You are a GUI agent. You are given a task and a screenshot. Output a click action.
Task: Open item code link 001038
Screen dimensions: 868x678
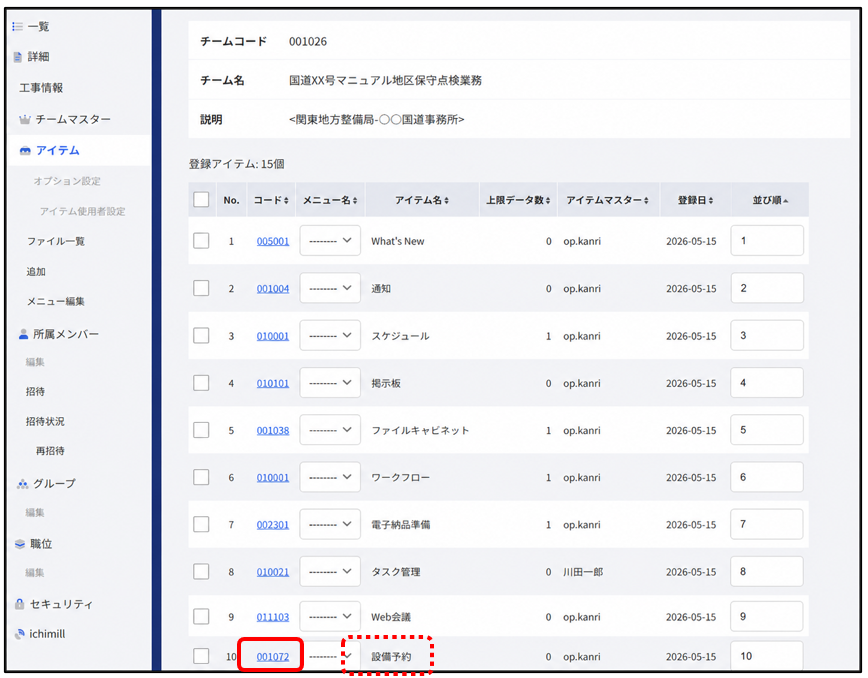[x=273, y=430]
